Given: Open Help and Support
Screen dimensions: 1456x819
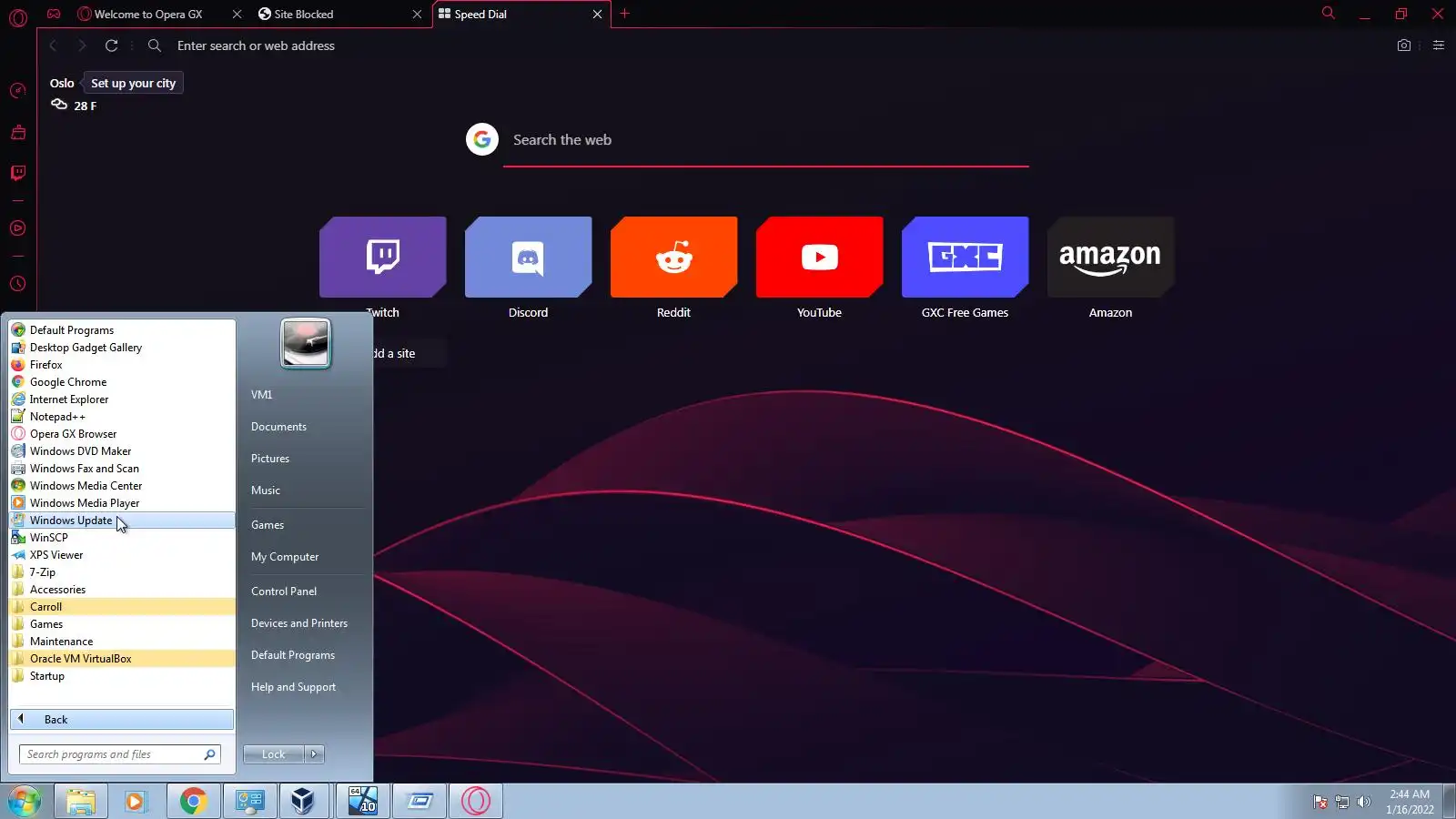Looking at the screenshot, I should (293, 687).
